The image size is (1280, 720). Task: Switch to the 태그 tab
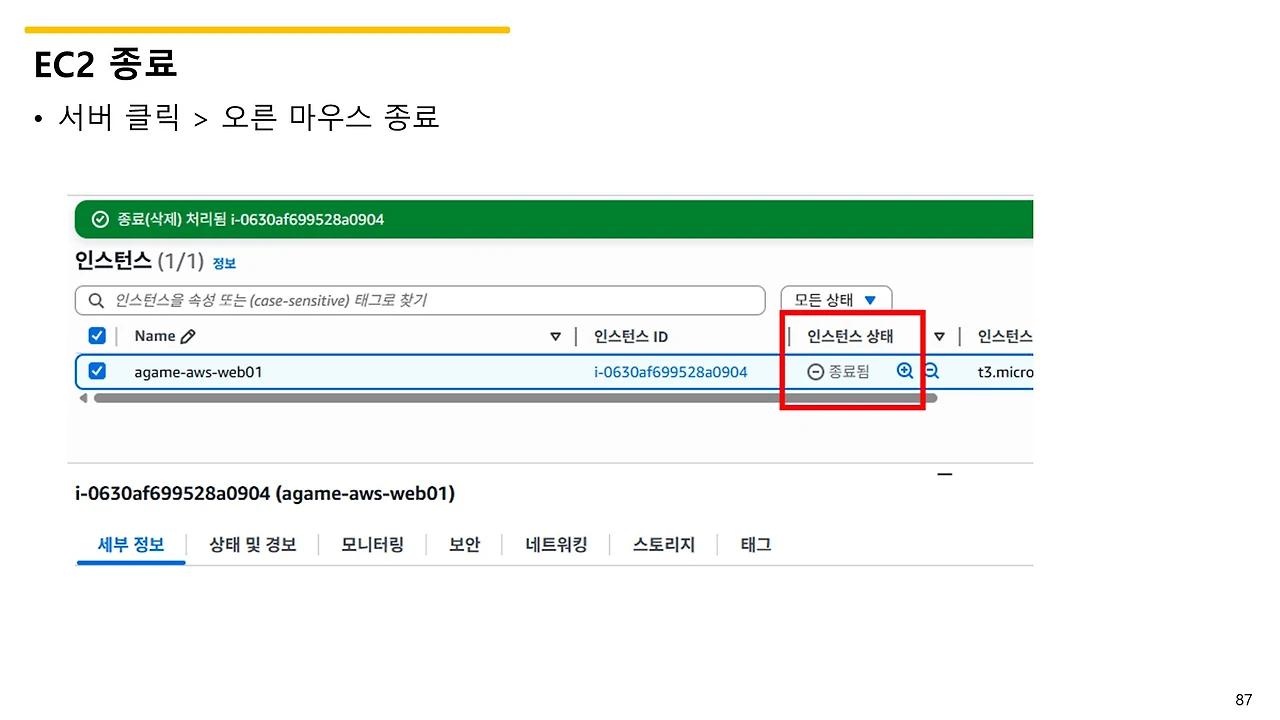click(755, 544)
